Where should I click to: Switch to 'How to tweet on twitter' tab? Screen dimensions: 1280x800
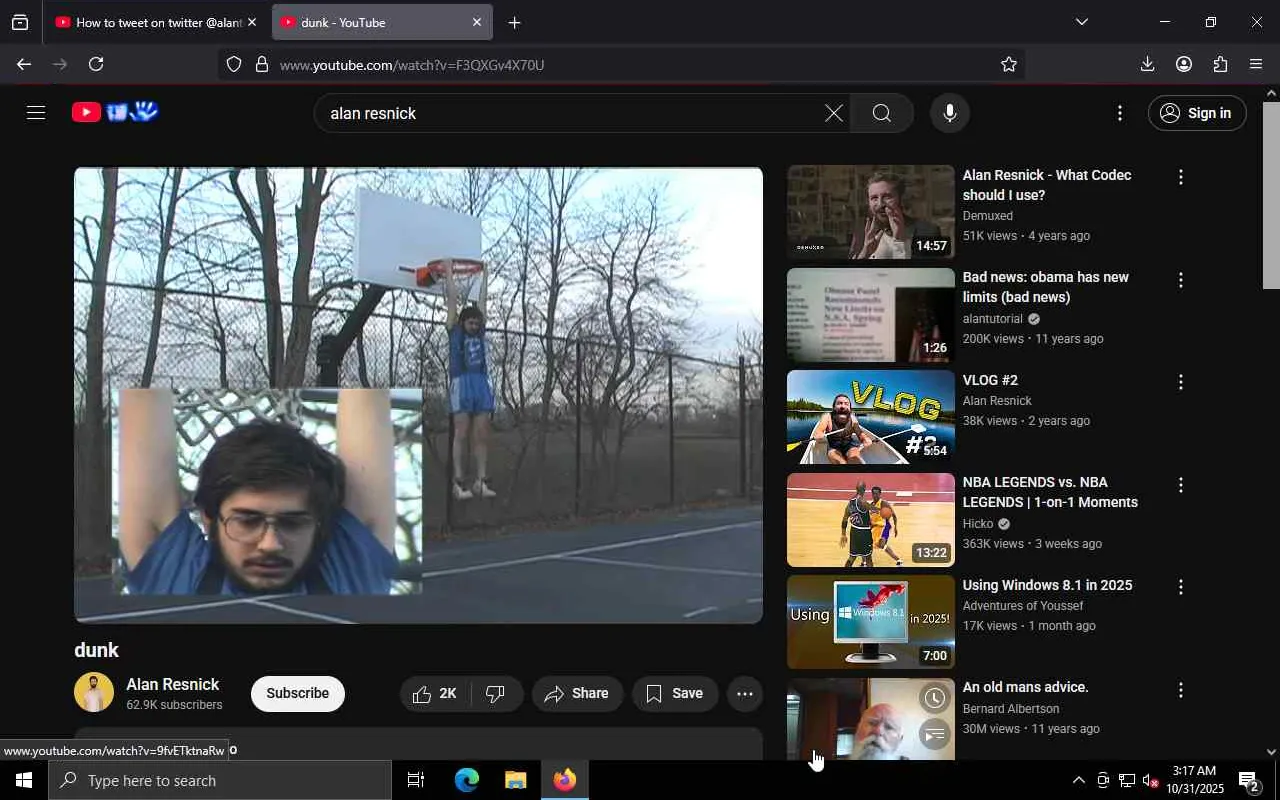pyautogui.click(x=157, y=22)
